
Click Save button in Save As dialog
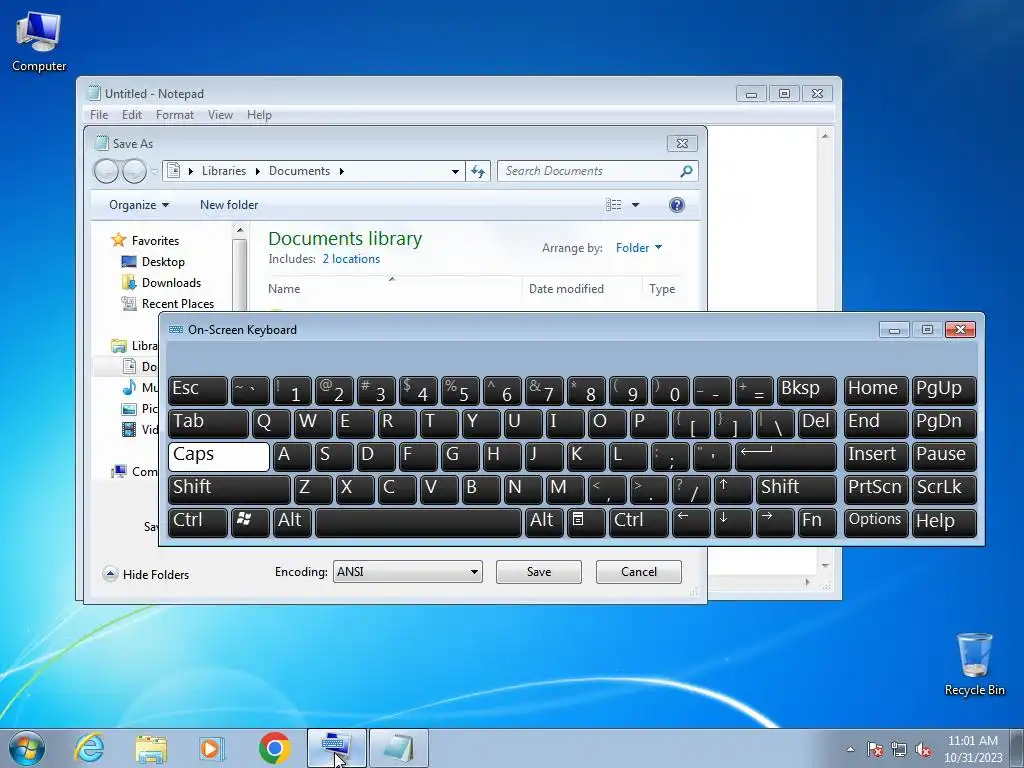click(x=539, y=572)
